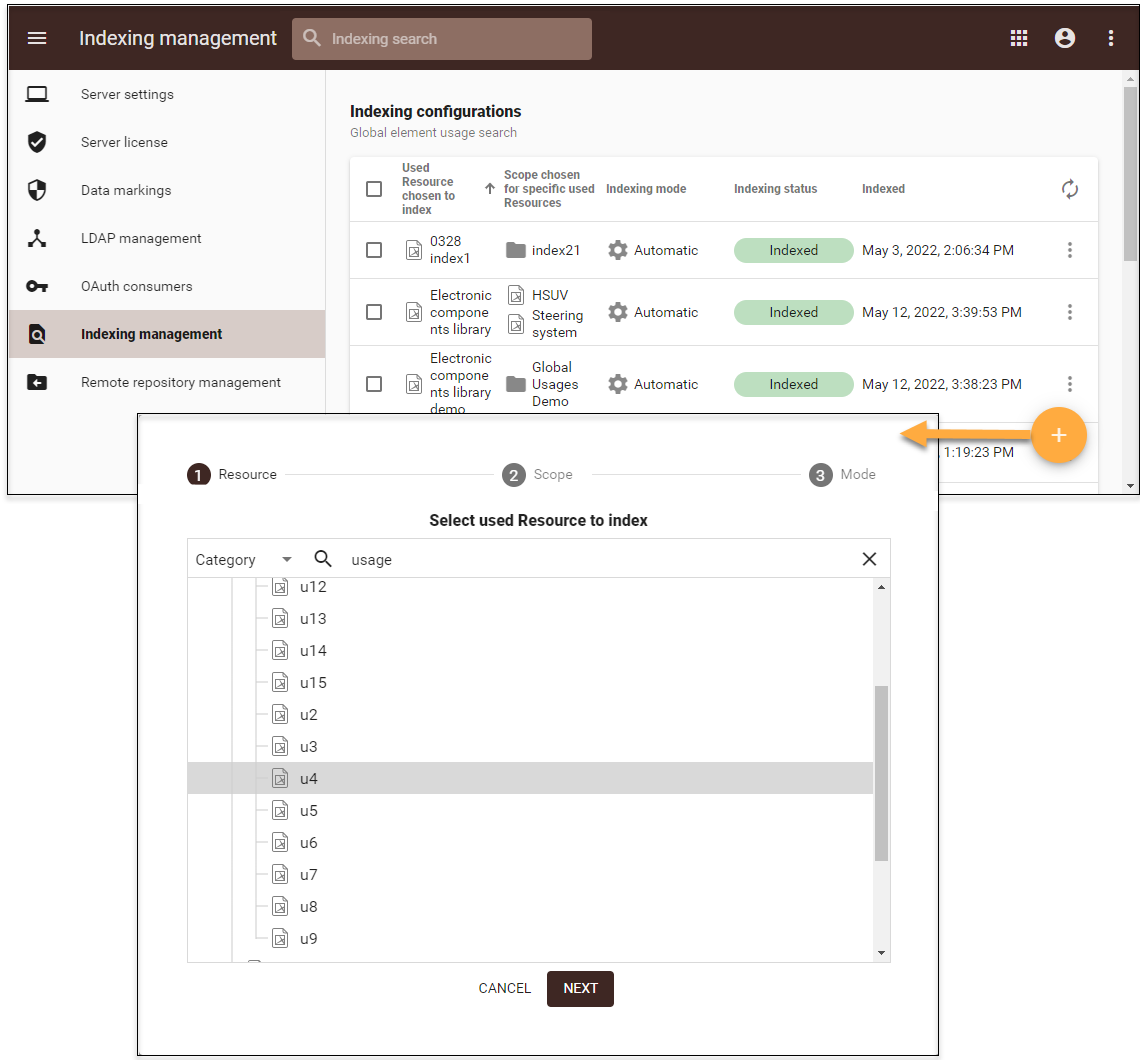1140x1060 pixels.
Task: Click the Indexing search field
Action: click(x=442, y=39)
